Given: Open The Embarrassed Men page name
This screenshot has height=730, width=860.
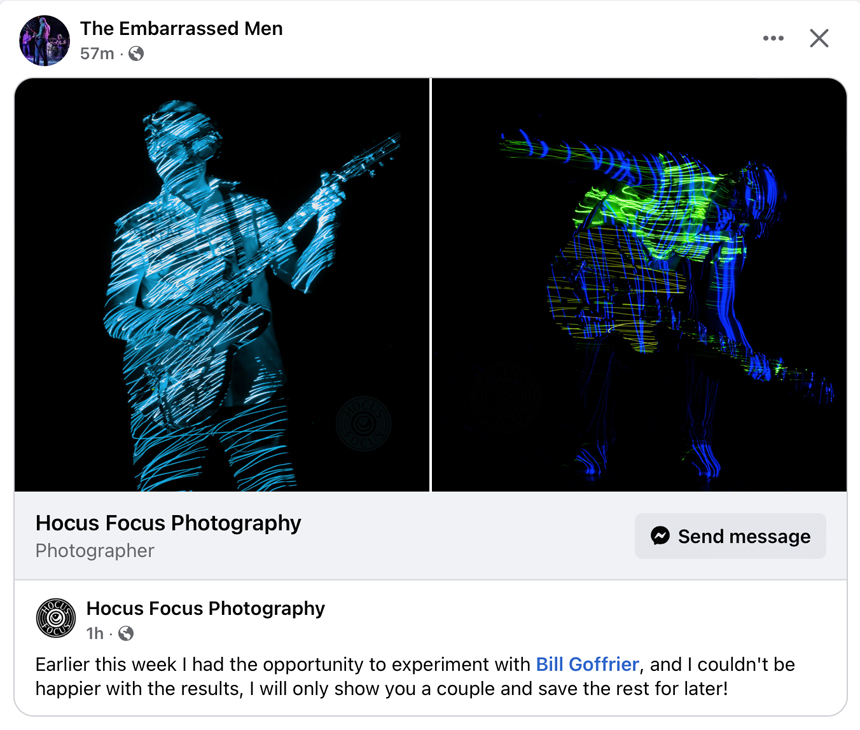Looking at the screenshot, I should tap(181, 28).
